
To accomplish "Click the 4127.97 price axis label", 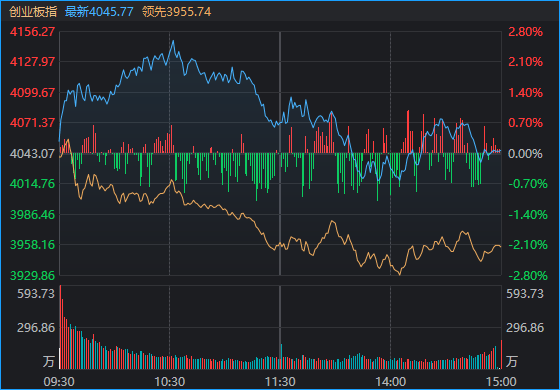I will [x=32, y=62].
